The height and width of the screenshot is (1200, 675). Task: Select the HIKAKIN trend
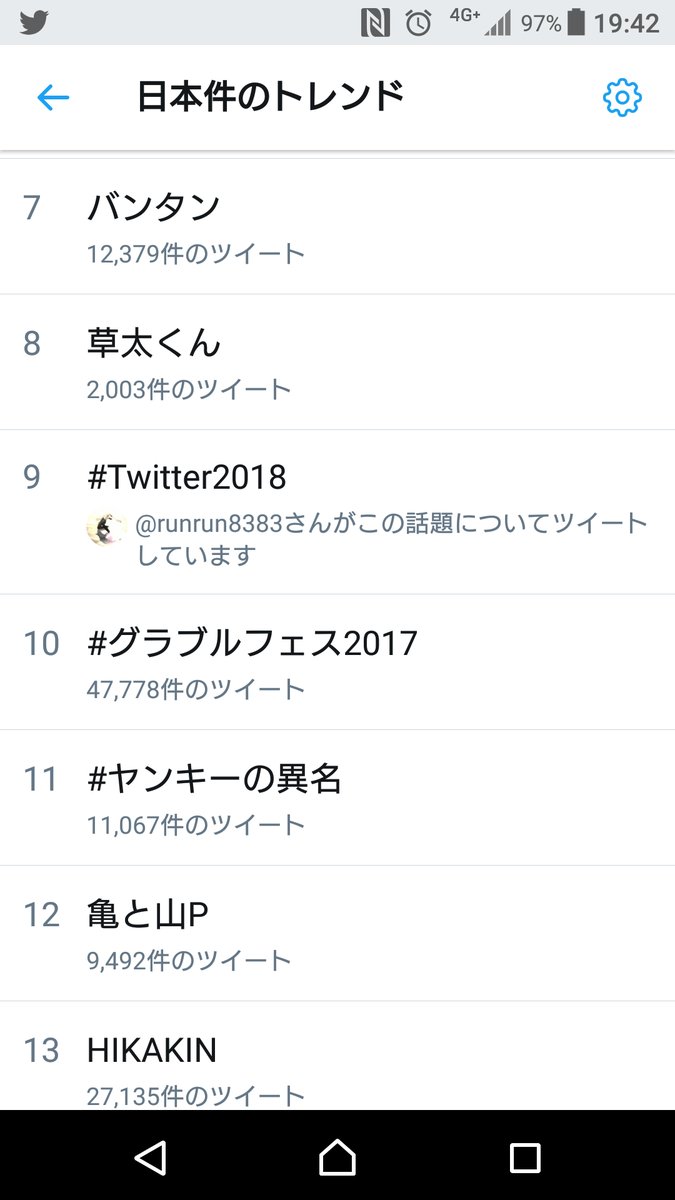(152, 1050)
